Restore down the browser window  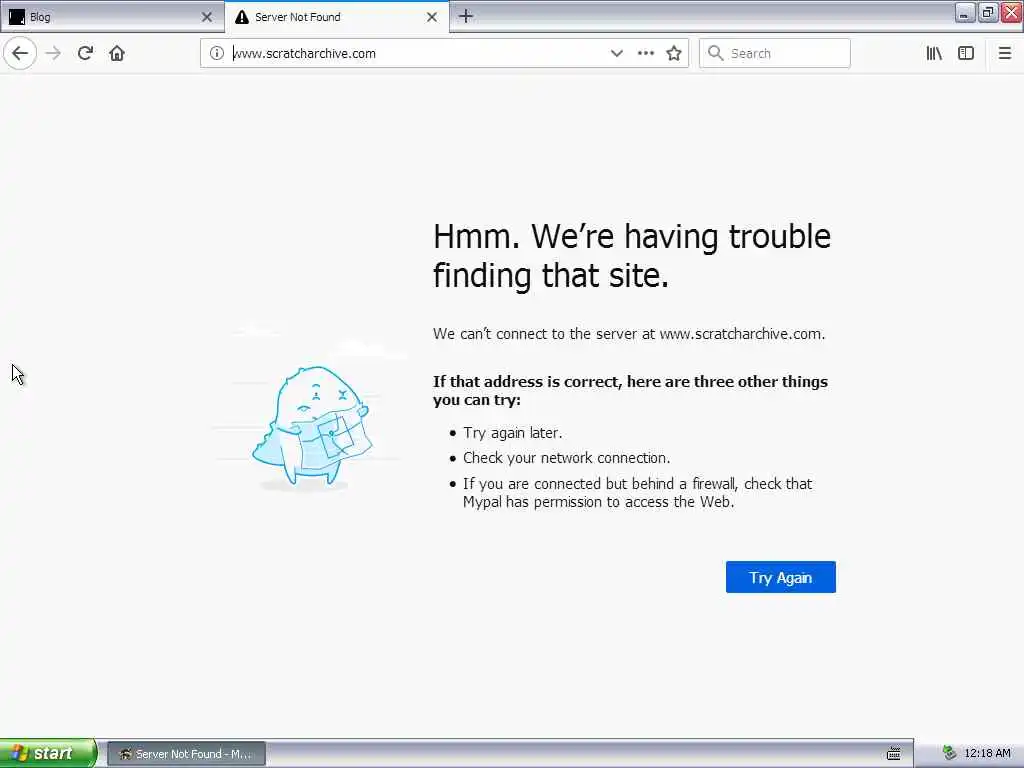[x=988, y=13]
